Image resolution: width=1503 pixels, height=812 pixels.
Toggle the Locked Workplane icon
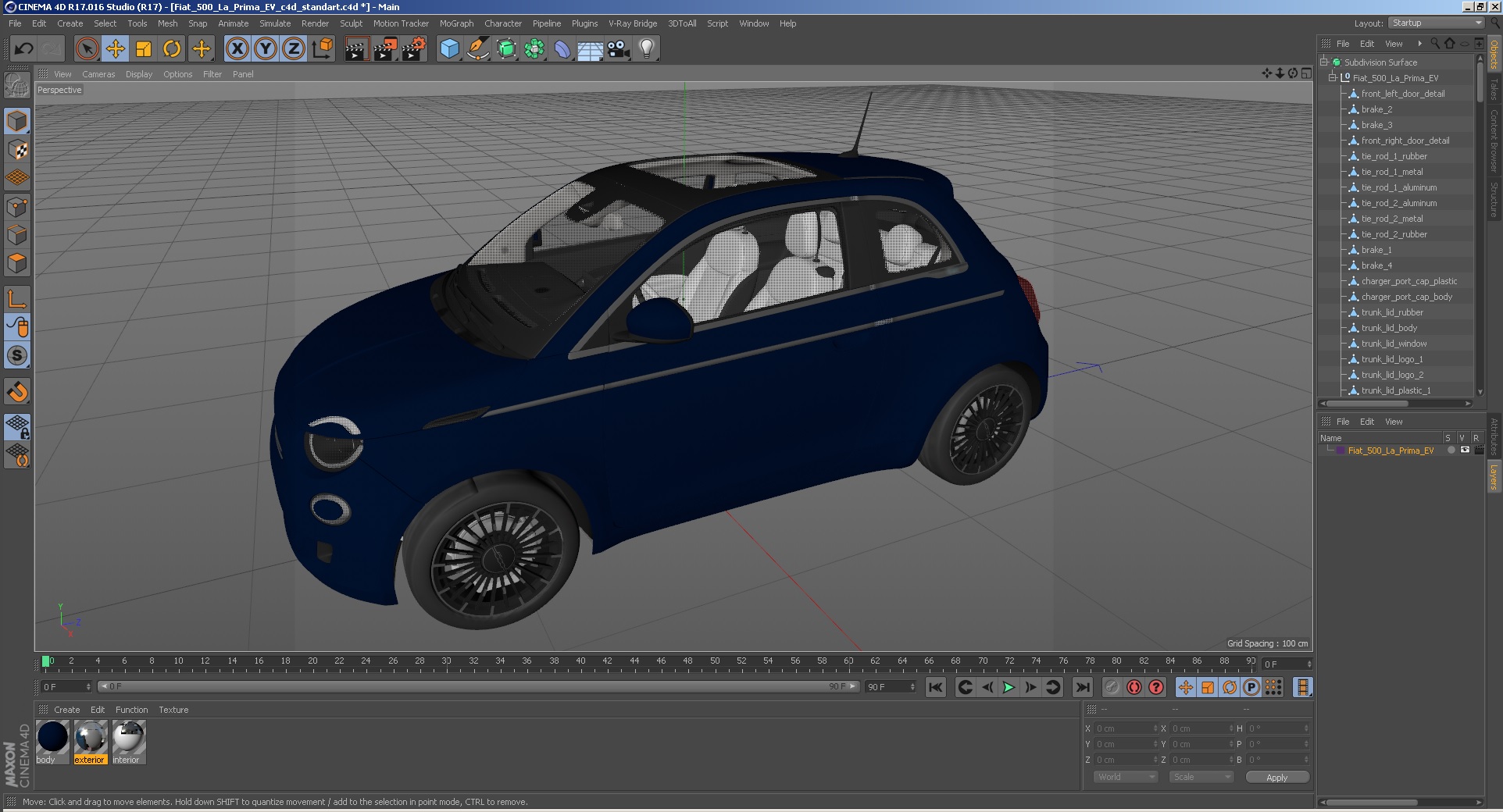click(17, 426)
